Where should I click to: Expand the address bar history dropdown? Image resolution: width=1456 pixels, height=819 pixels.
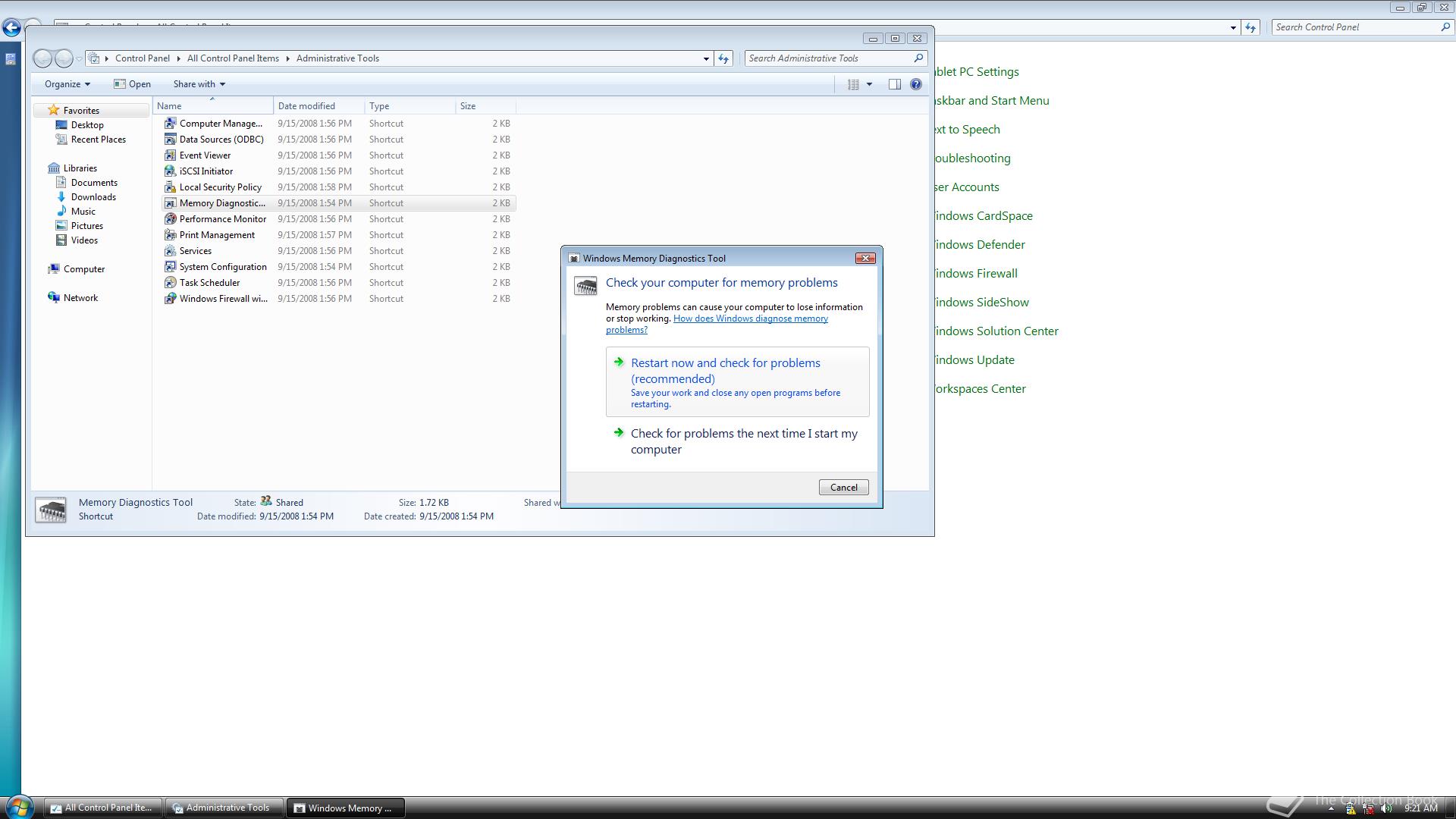(706, 58)
